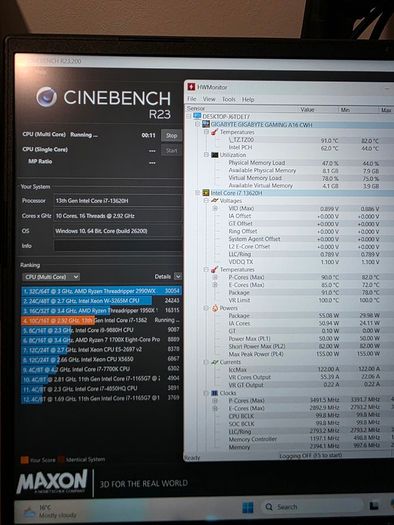
Task: Click the taskbar Search box
Action: (312, 507)
